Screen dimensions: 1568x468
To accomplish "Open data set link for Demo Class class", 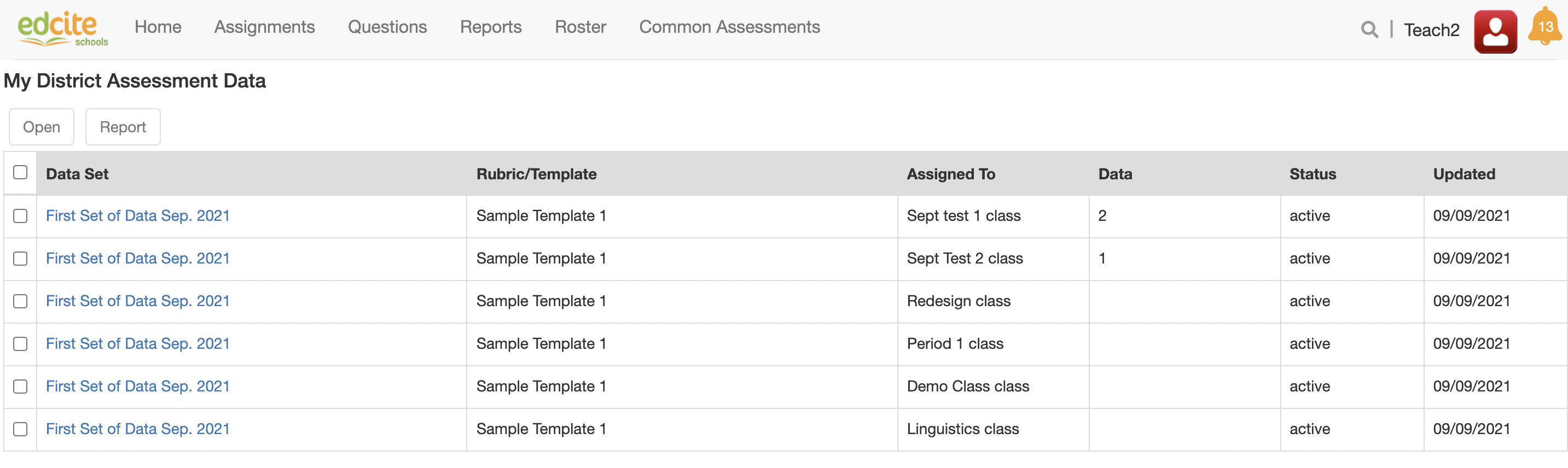I will (x=137, y=387).
